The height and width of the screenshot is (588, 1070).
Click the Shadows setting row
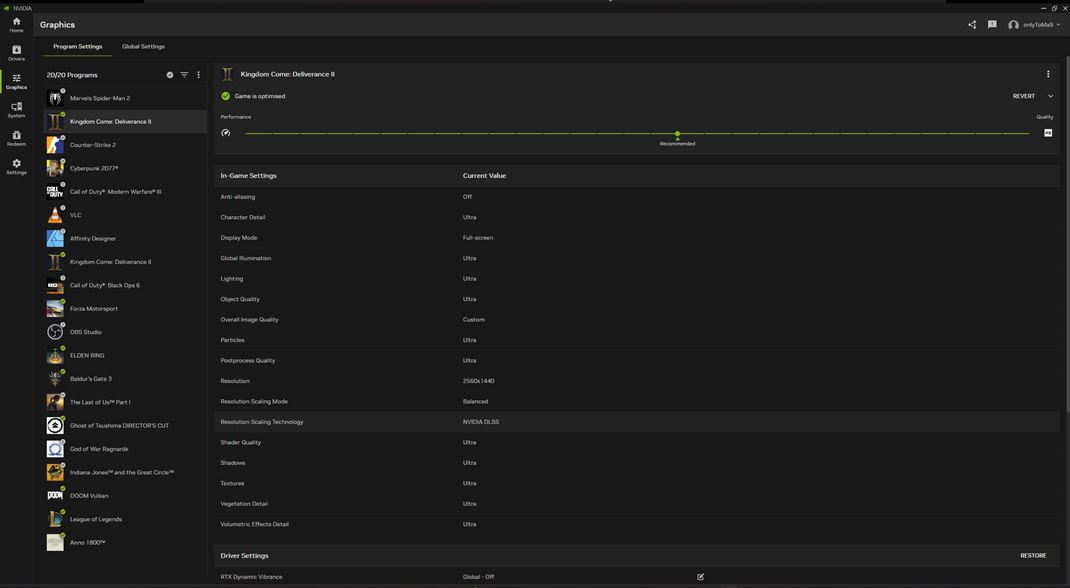(x=637, y=463)
